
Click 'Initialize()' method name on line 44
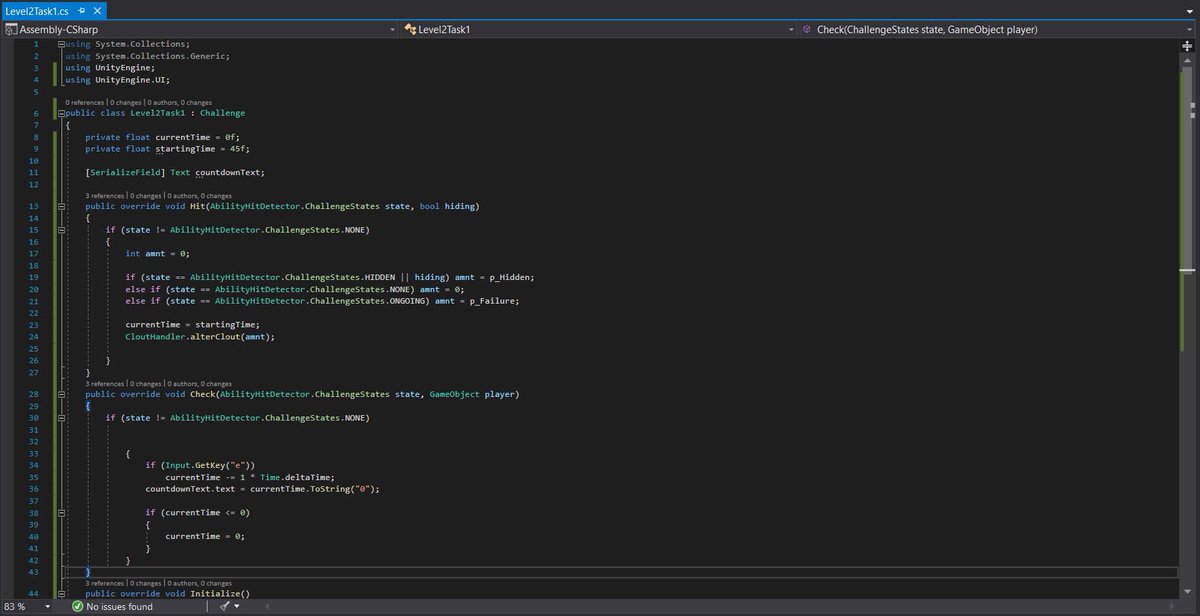[x=218, y=594]
